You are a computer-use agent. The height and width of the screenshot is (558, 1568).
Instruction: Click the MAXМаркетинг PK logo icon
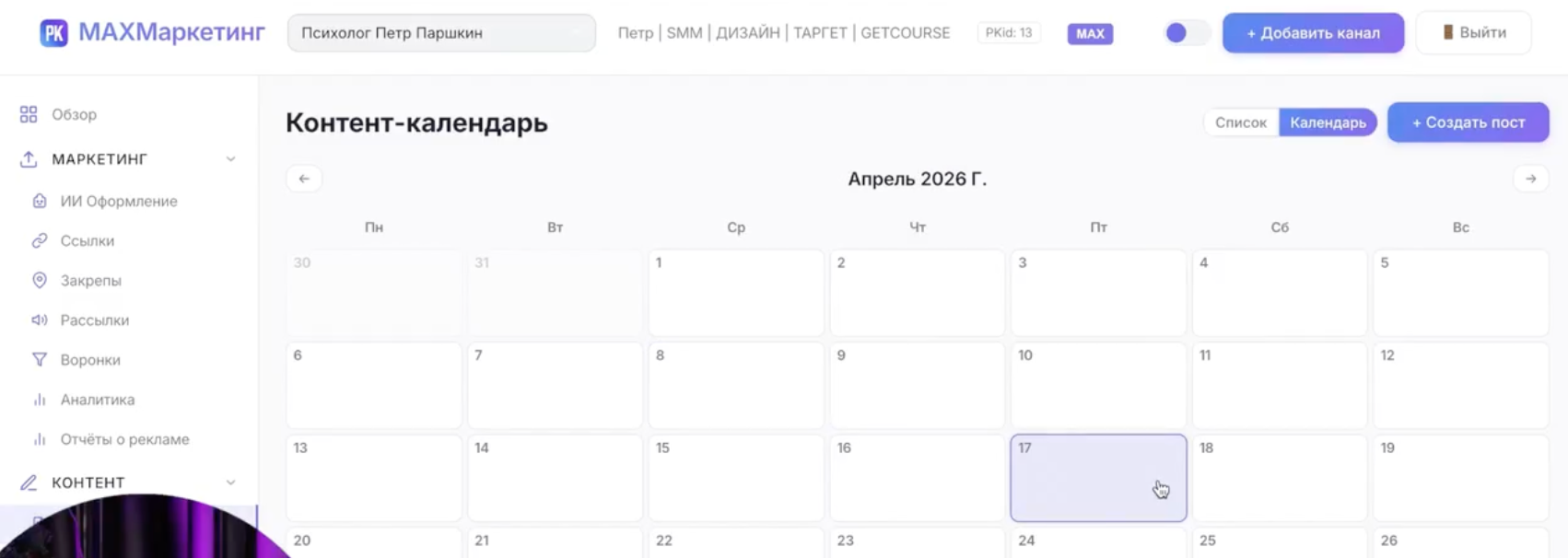tap(53, 33)
